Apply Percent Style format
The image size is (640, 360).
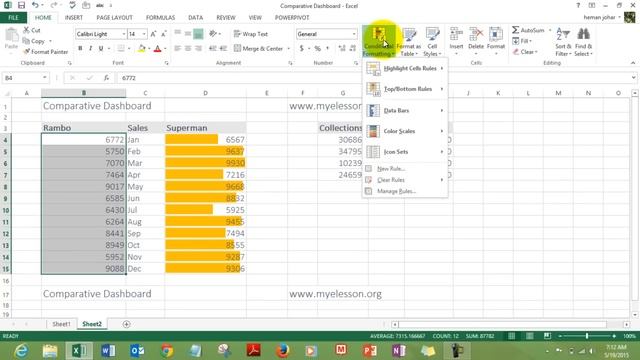click(x=318, y=48)
